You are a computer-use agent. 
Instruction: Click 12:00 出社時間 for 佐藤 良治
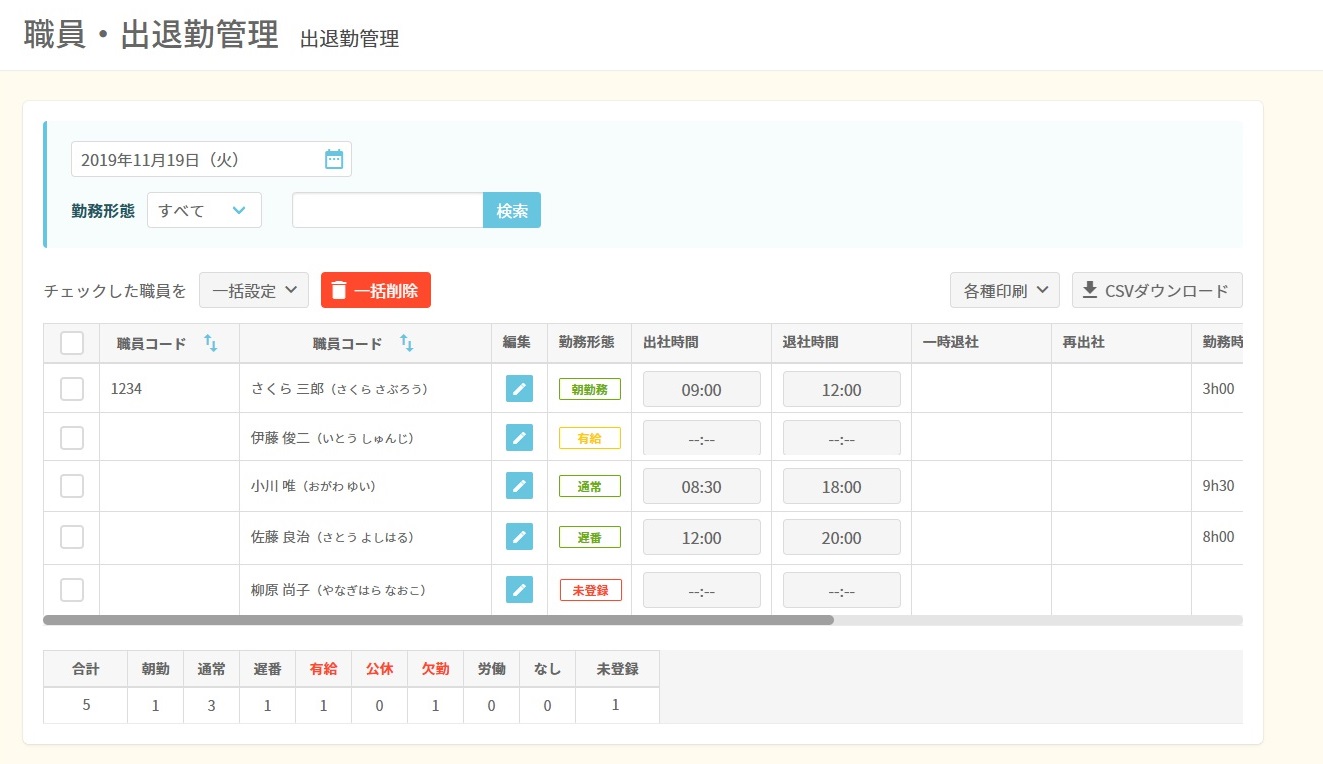[701, 537]
